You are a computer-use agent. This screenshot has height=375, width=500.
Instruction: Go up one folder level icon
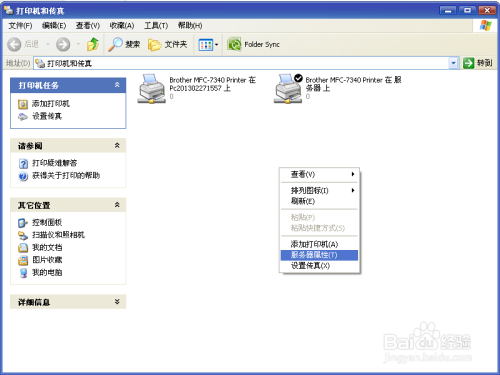(x=93, y=44)
